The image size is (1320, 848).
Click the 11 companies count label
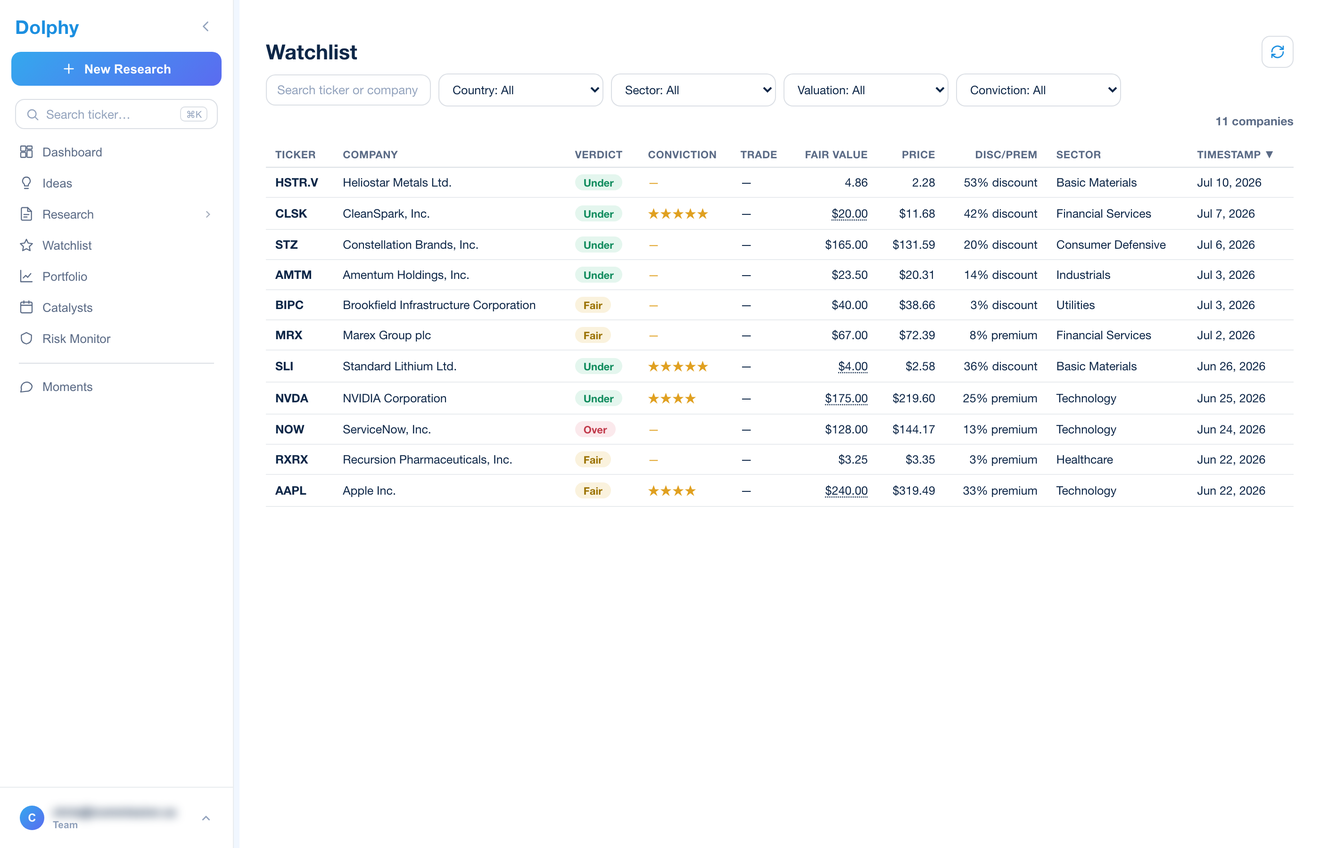point(1254,122)
